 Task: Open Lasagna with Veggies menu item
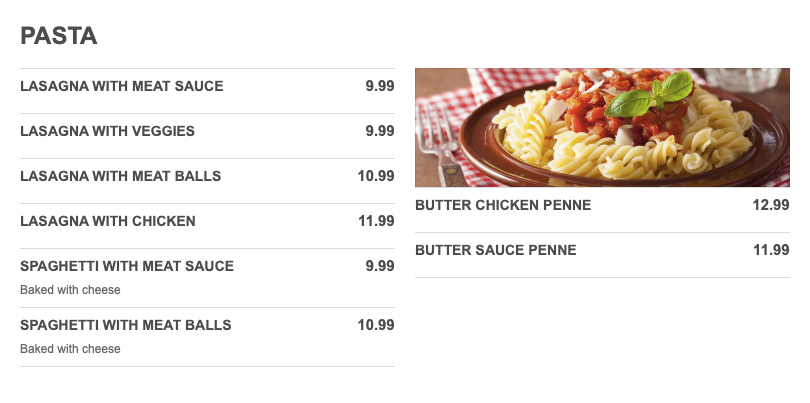[x=107, y=131]
